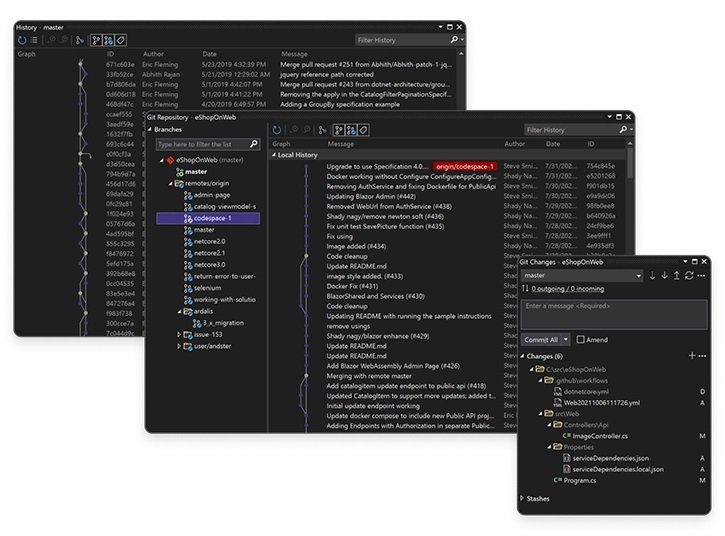Select the 3_x_migration branch

coord(223,323)
